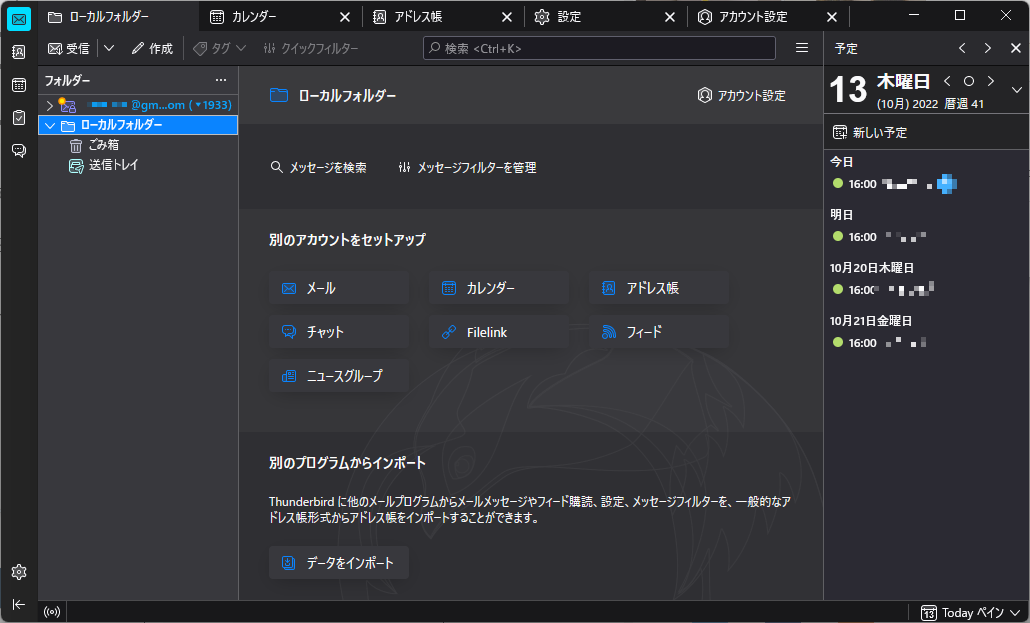Open the Tasks space from the sidebar
The width and height of the screenshot is (1030, 623).
tap(18, 117)
